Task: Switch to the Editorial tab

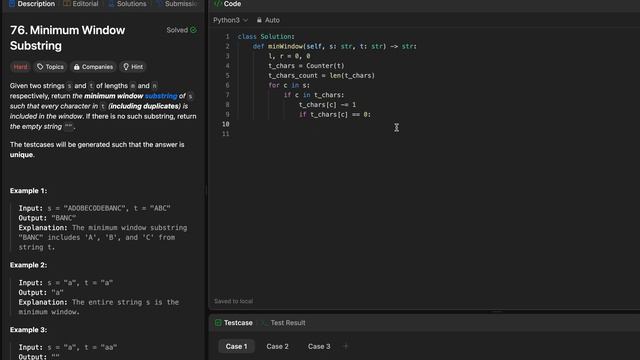Action: pos(81,4)
